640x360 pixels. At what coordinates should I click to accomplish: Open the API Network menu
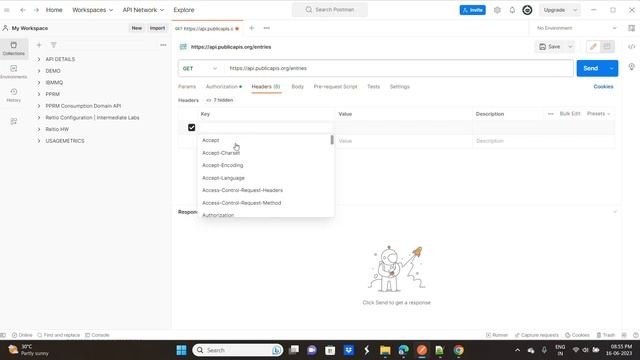[143, 10]
